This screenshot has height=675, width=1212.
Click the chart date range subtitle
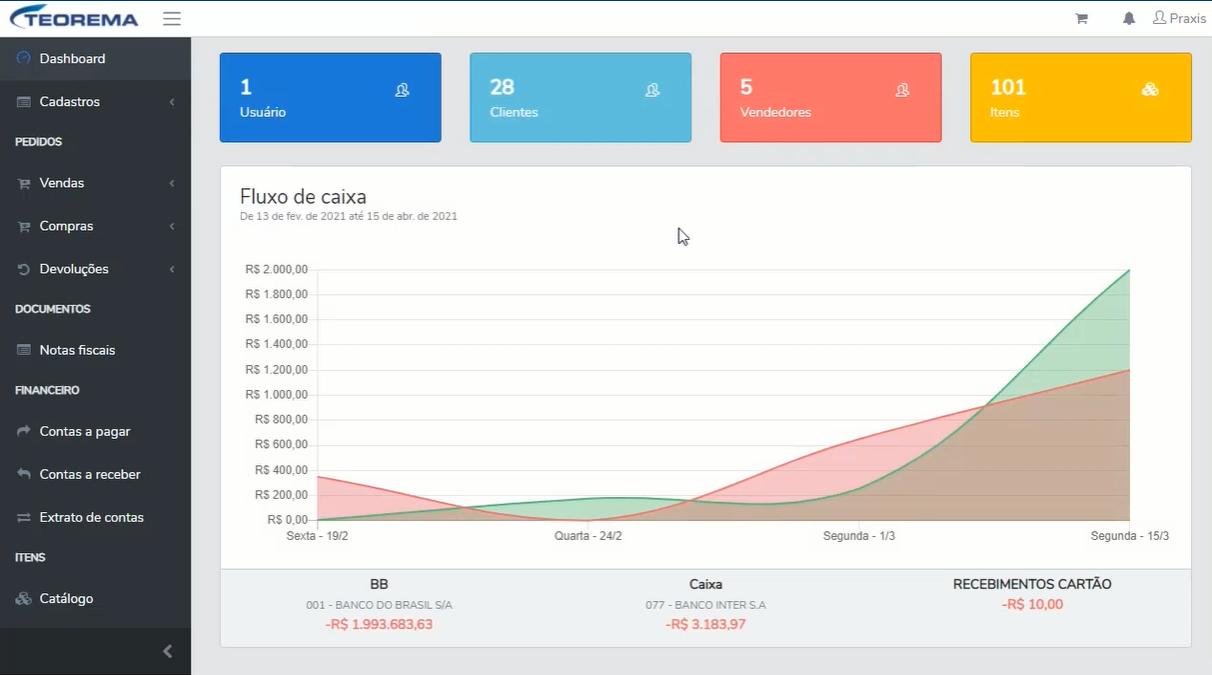pos(348,216)
